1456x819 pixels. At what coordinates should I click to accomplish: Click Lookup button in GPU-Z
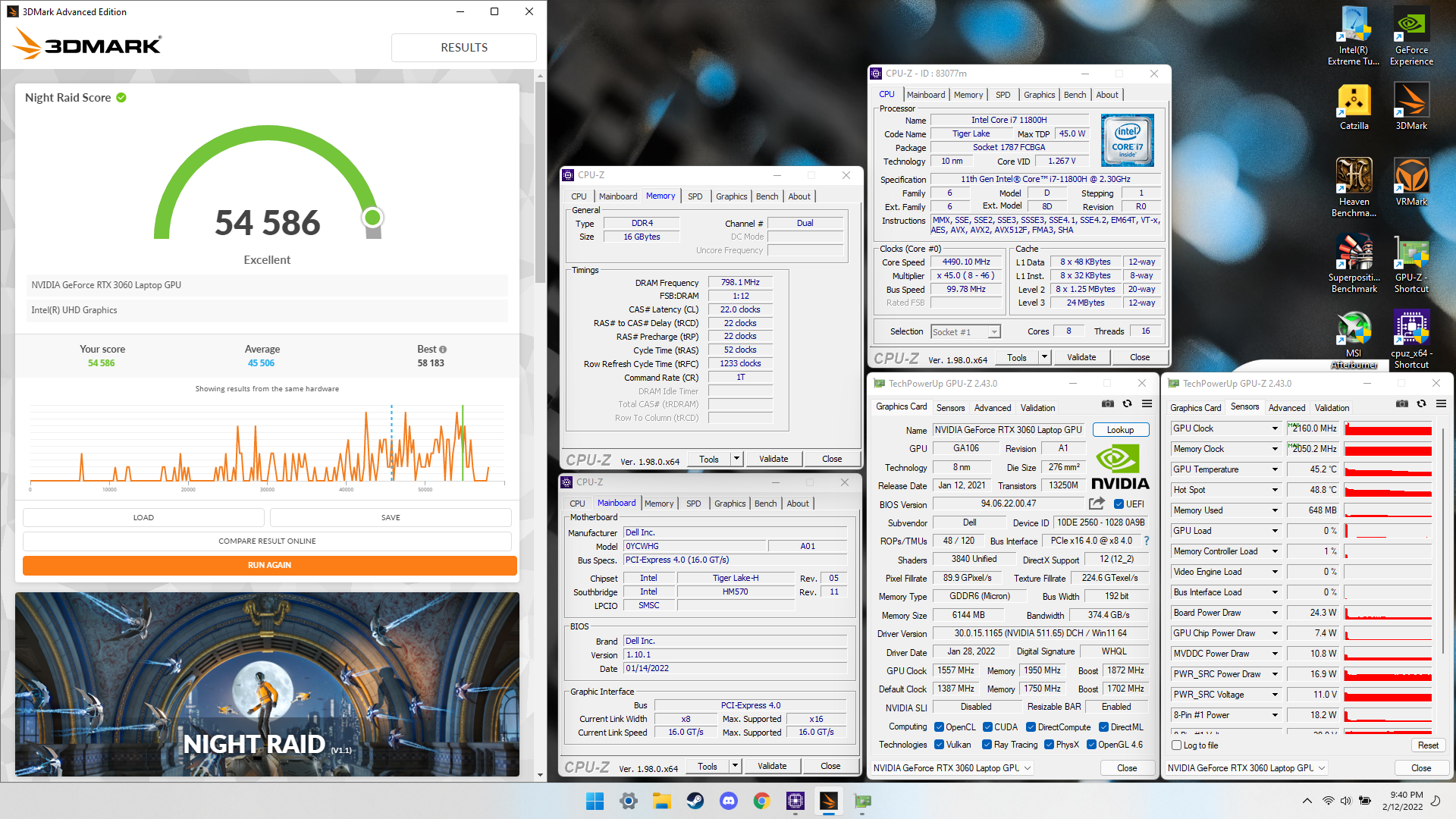(x=1120, y=430)
